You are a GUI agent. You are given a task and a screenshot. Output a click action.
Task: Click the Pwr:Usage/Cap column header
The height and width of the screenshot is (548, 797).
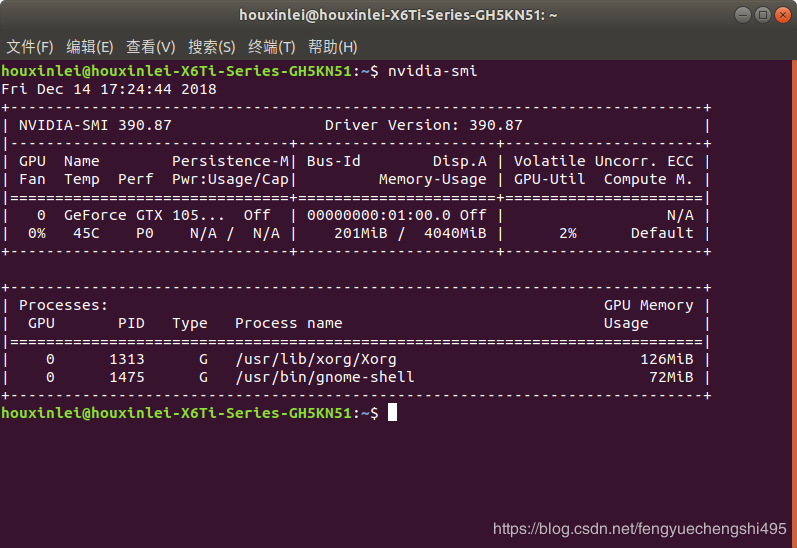click(x=230, y=179)
